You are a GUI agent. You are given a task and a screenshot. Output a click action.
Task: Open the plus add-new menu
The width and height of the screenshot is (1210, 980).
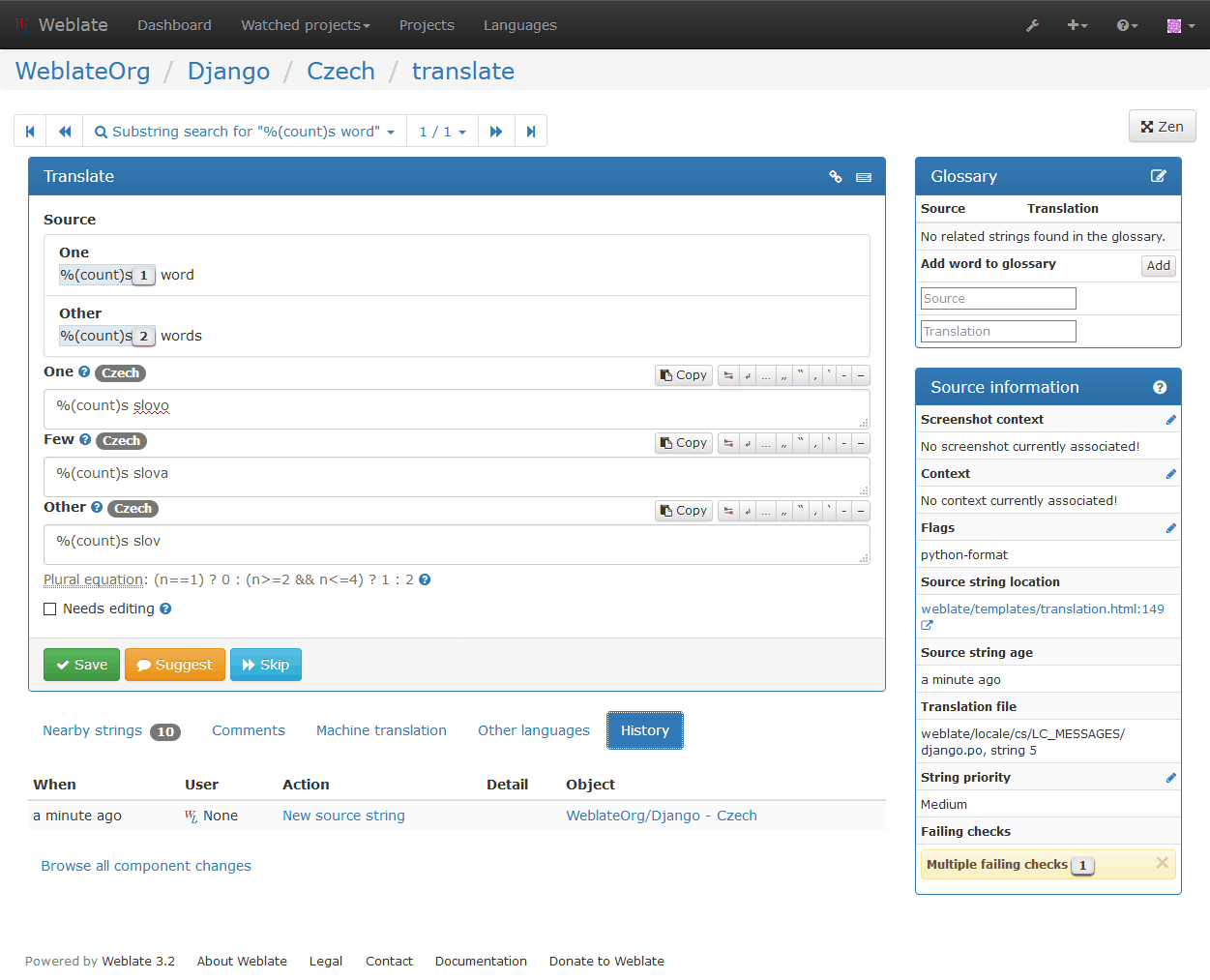(1077, 25)
